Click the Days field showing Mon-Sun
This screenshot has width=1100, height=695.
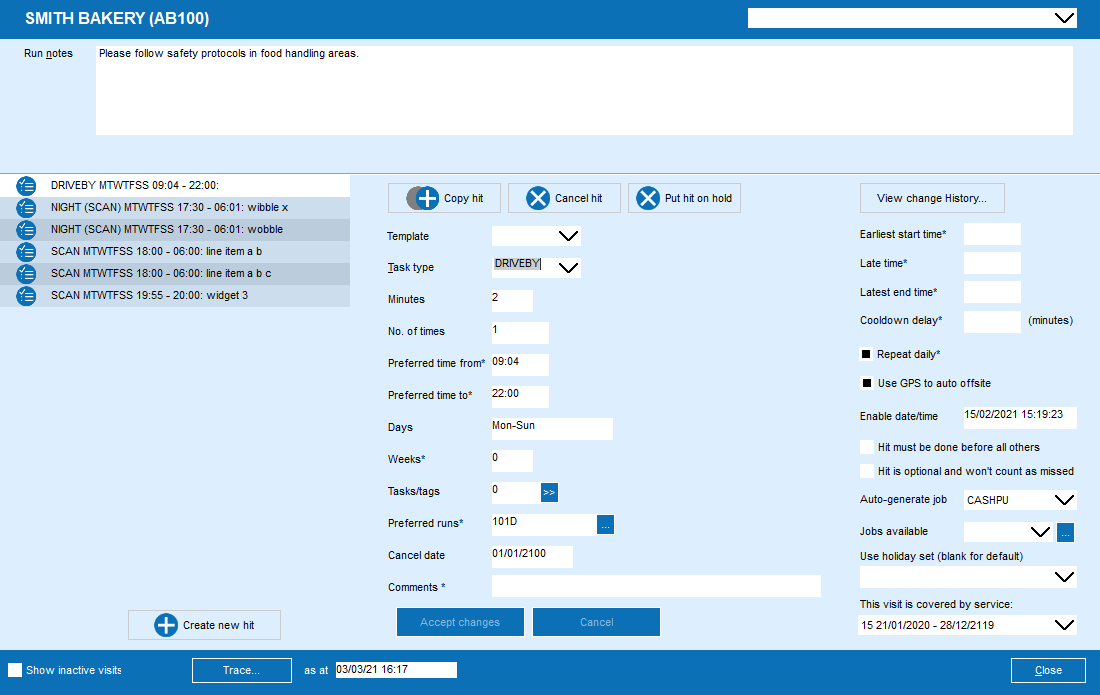(x=552, y=429)
